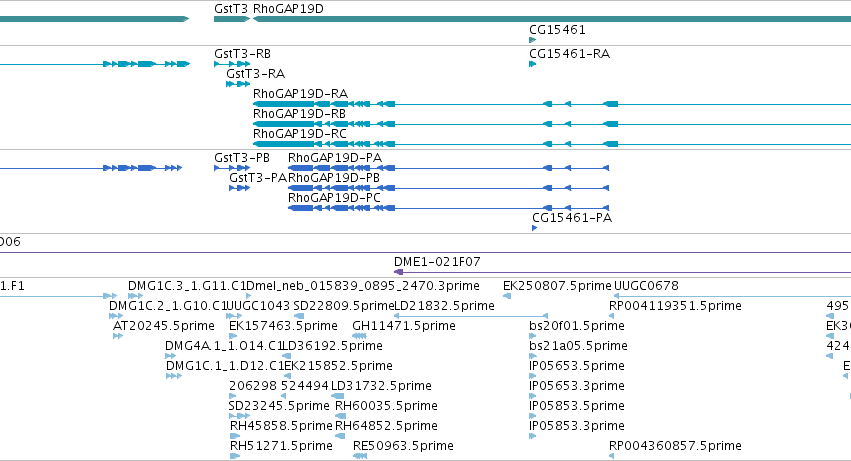The width and height of the screenshot is (851, 461).
Task: Select the UUGC0678 EST label
Action: tap(646, 286)
